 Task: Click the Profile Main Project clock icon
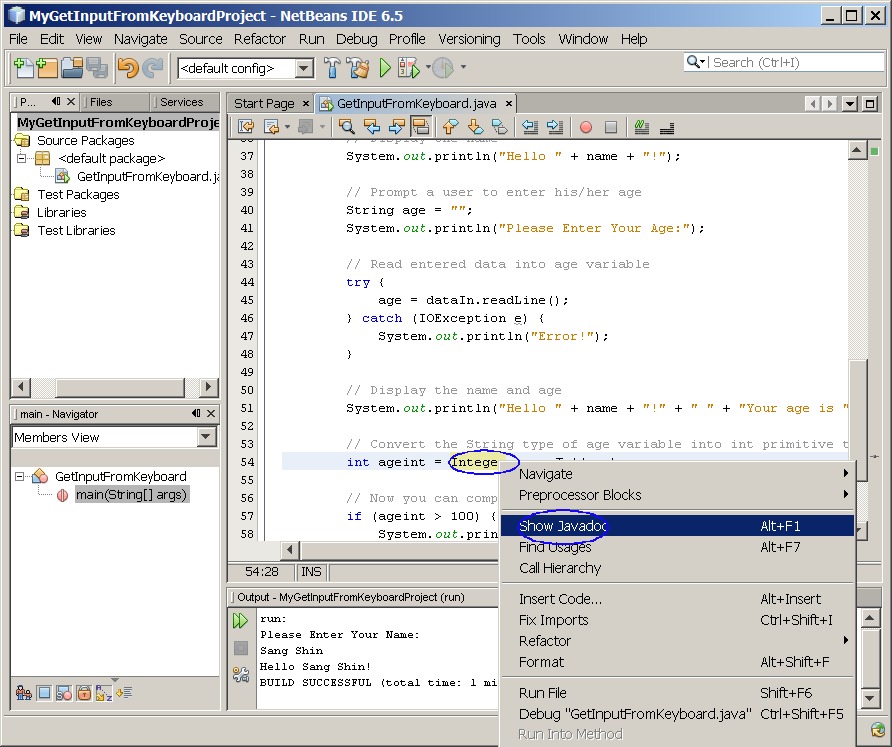coord(442,68)
